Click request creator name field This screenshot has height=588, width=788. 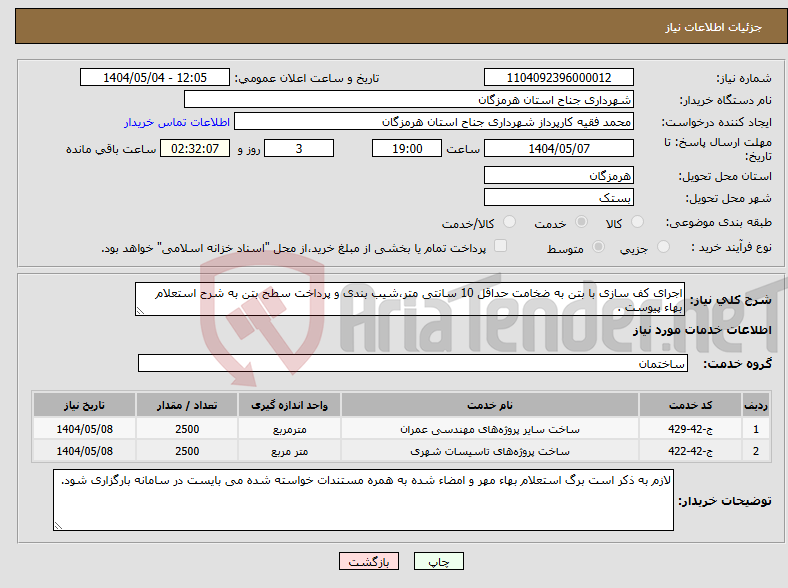click(434, 122)
